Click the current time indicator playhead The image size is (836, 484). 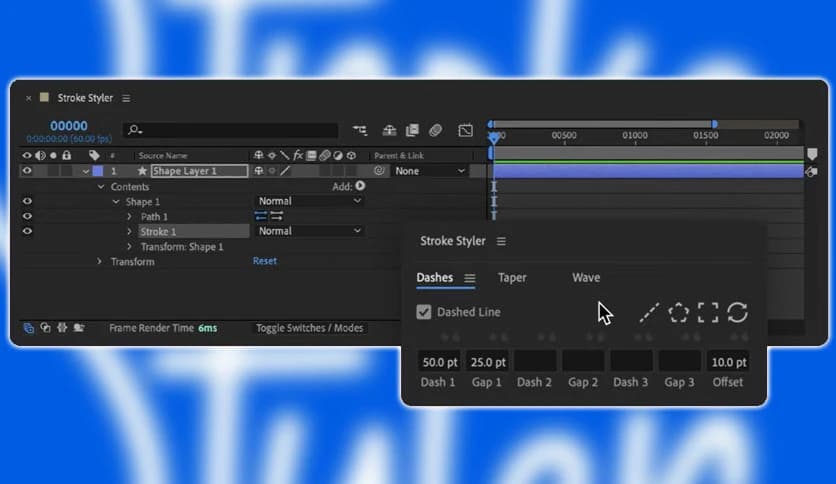point(494,138)
